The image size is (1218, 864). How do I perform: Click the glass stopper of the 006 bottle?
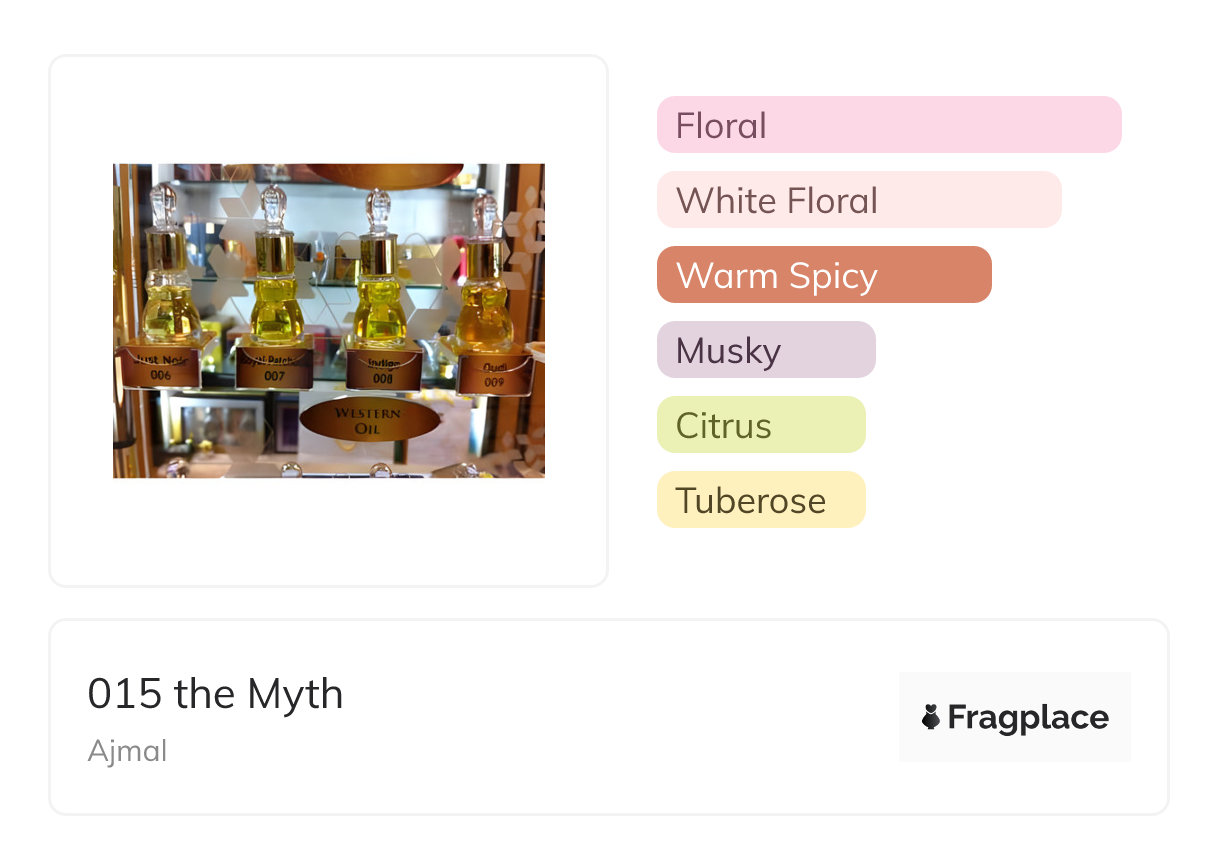pyautogui.click(x=164, y=203)
